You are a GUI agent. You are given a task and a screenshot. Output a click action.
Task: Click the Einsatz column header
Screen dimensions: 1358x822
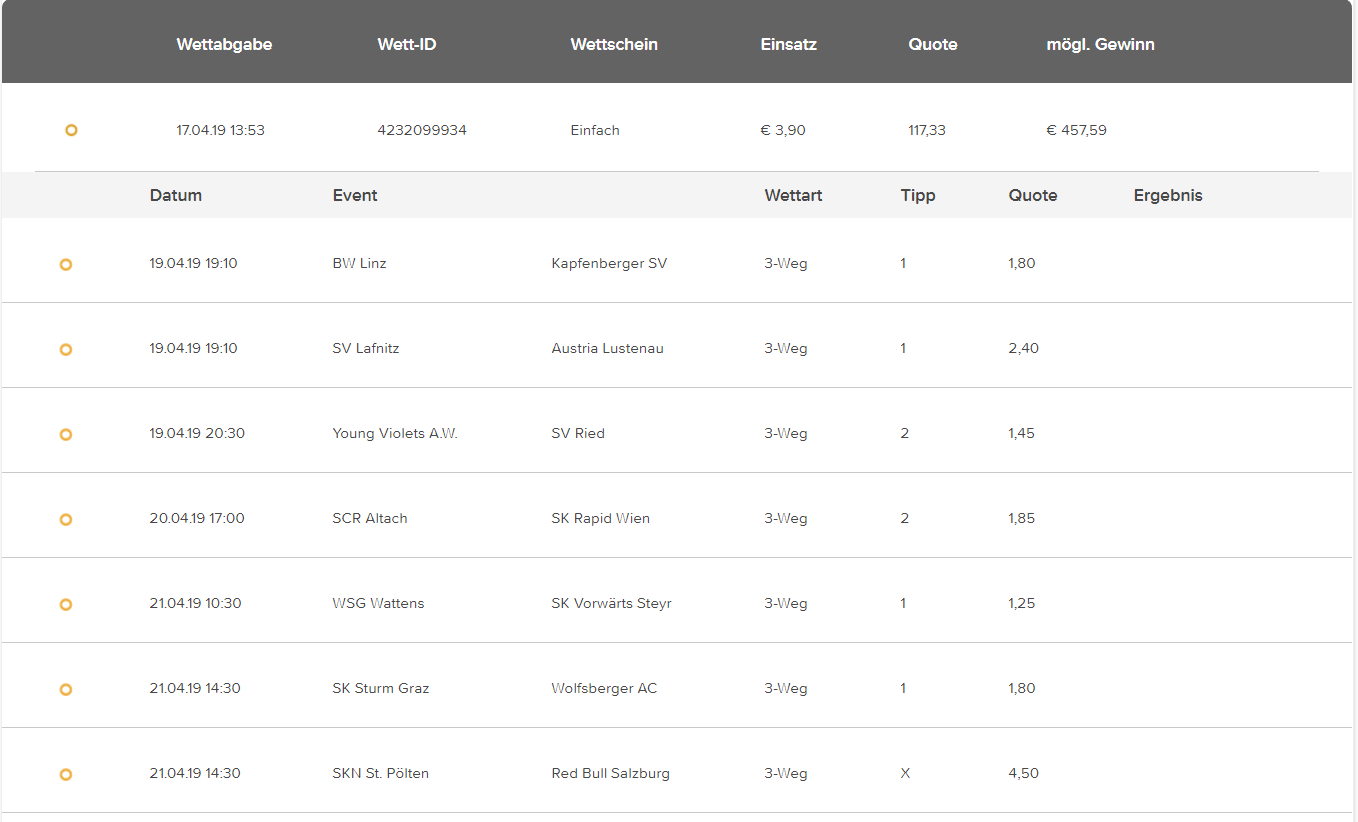tap(789, 44)
